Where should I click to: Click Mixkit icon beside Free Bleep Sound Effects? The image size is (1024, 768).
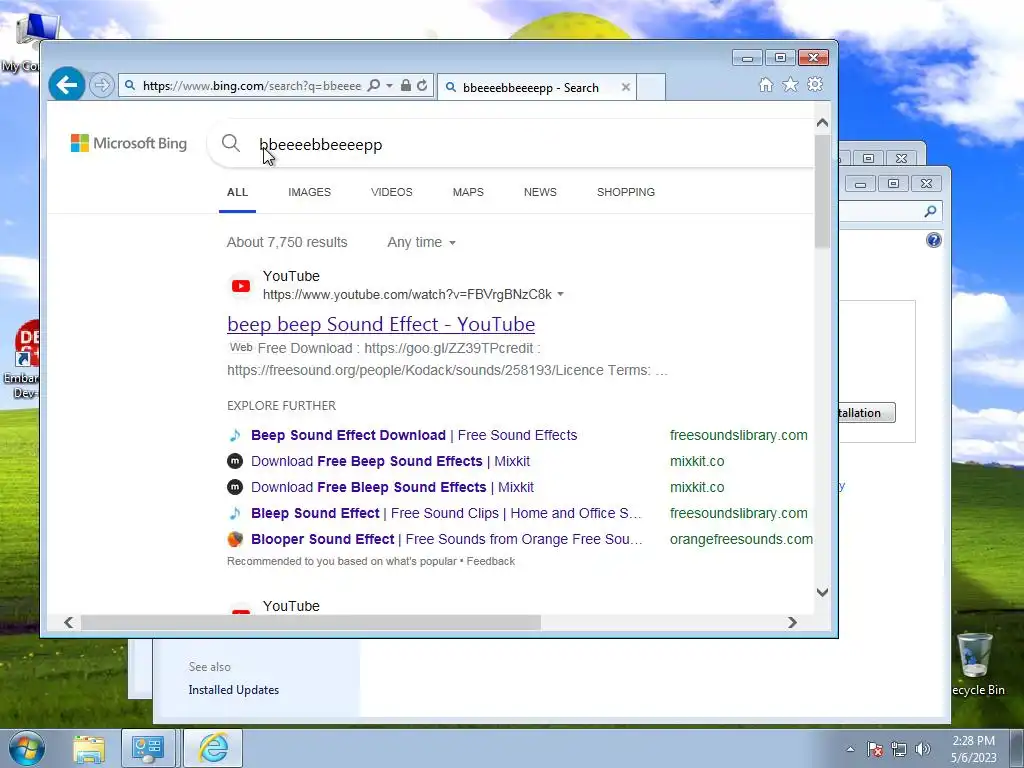tap(235, 487)
